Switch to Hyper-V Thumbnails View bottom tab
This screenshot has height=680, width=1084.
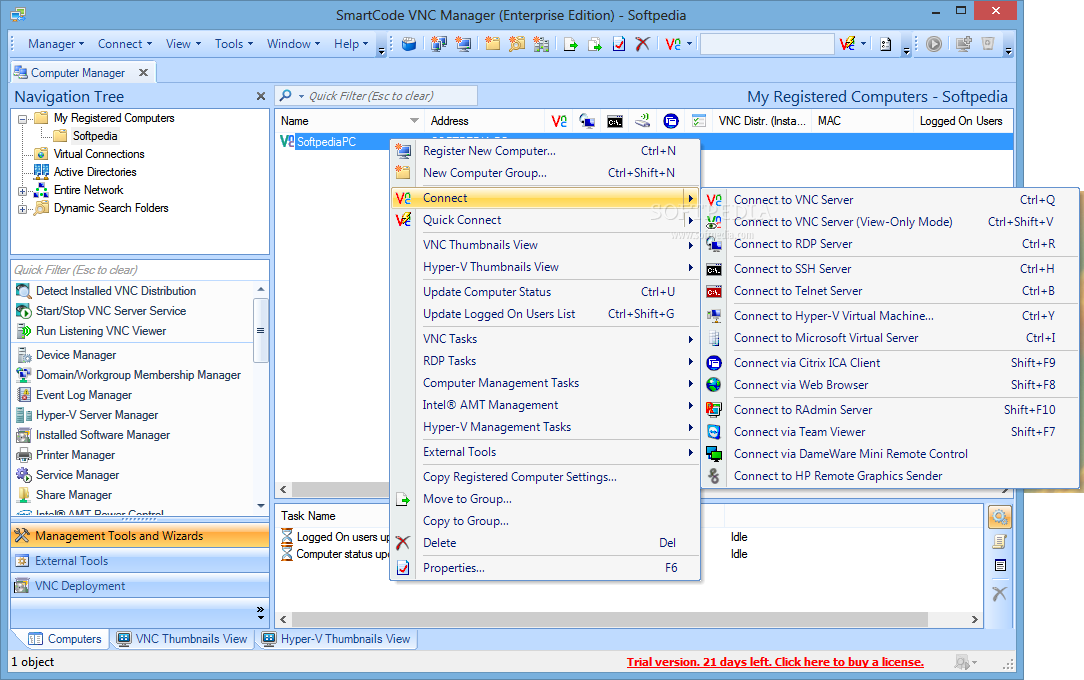[x=337, y=639]
